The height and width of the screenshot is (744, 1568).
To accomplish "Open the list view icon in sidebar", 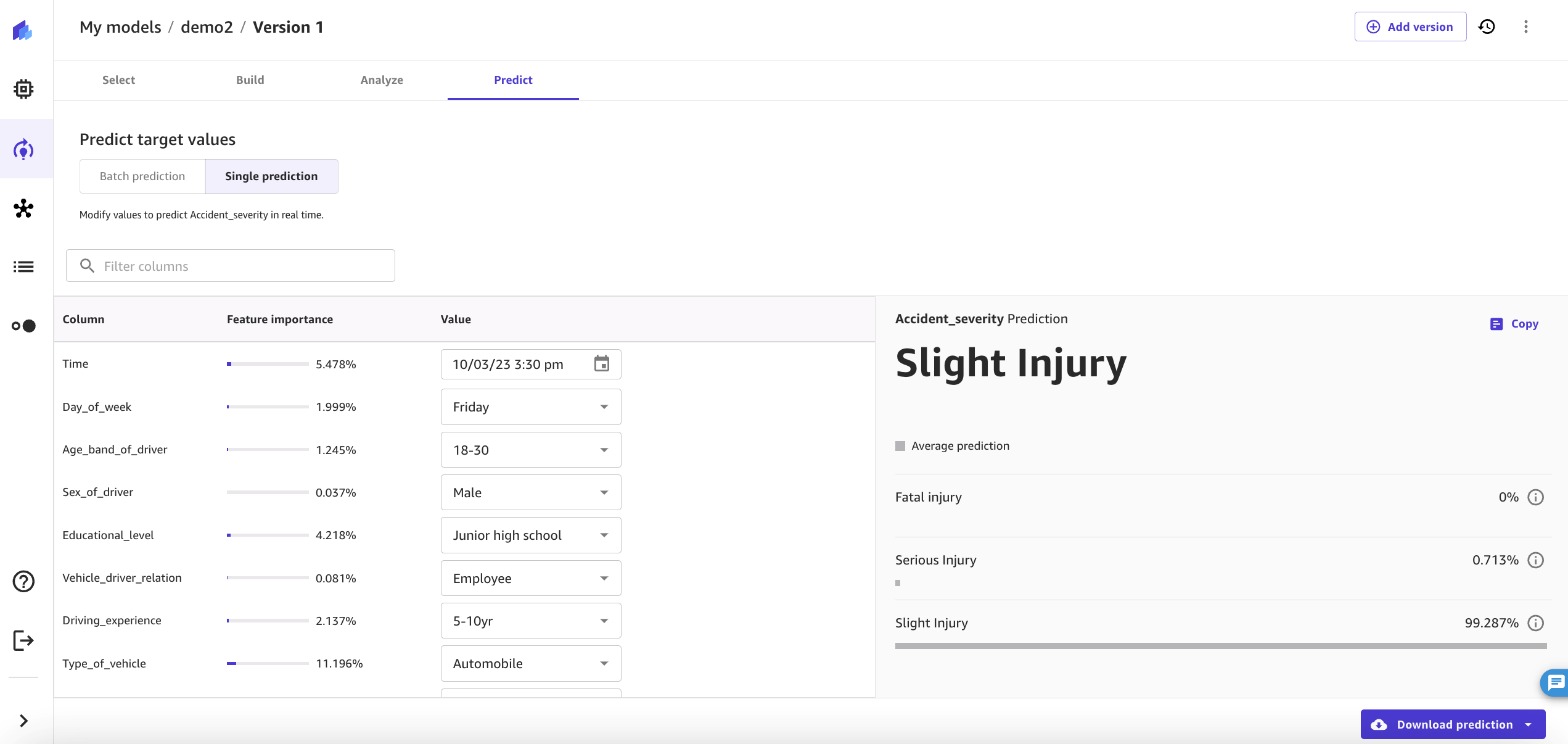I will tap(23, 267).
